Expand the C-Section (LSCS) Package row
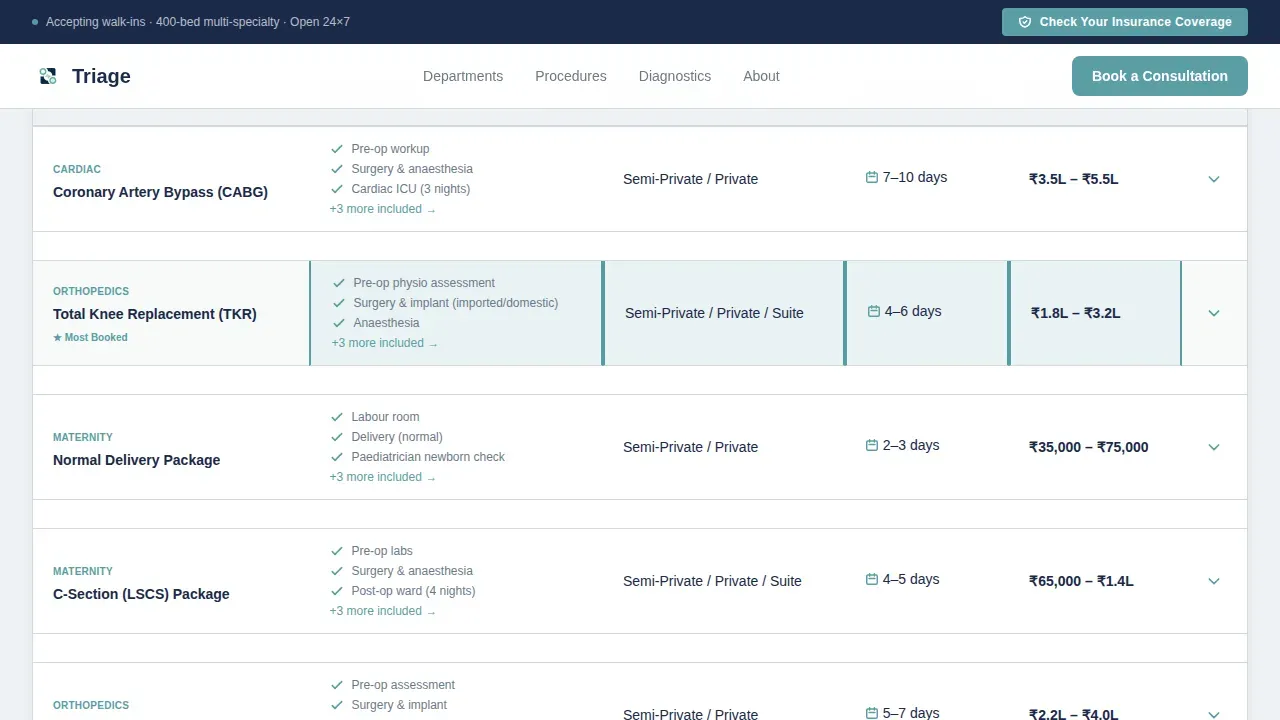Image resolution: width=1280 pixels, height=720 pixels. (x=1214, y=581)
